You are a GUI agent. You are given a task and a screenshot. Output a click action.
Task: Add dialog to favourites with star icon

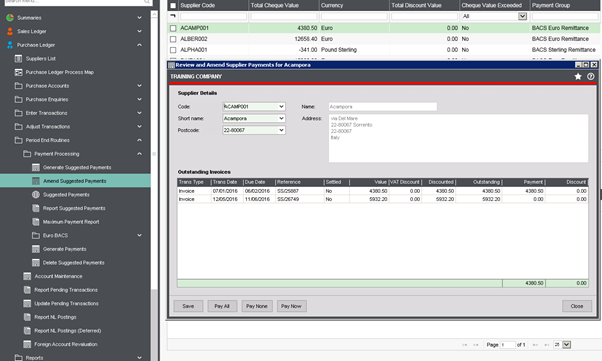point(578,76)
